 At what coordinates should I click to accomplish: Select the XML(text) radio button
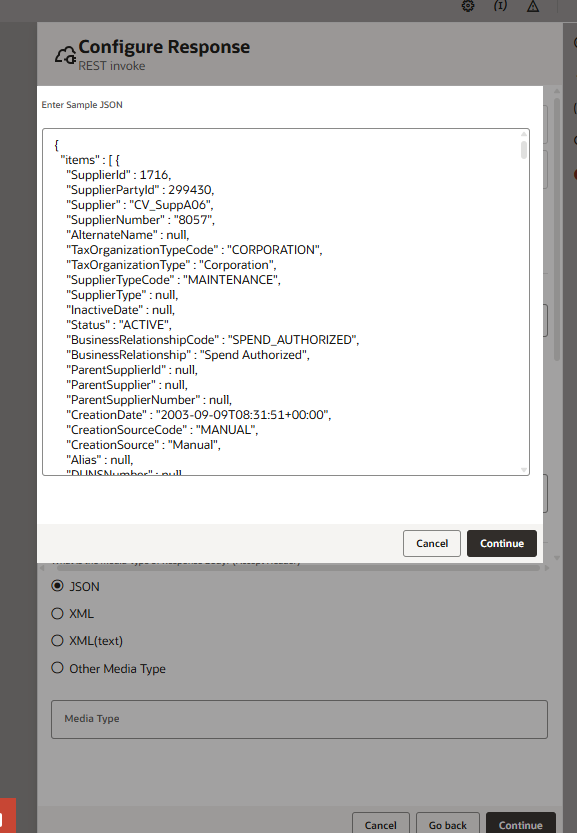tap(57, 641)
